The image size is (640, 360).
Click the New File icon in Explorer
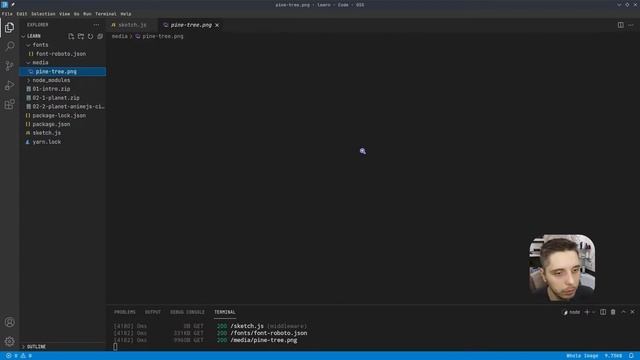[x=71, y=36]
